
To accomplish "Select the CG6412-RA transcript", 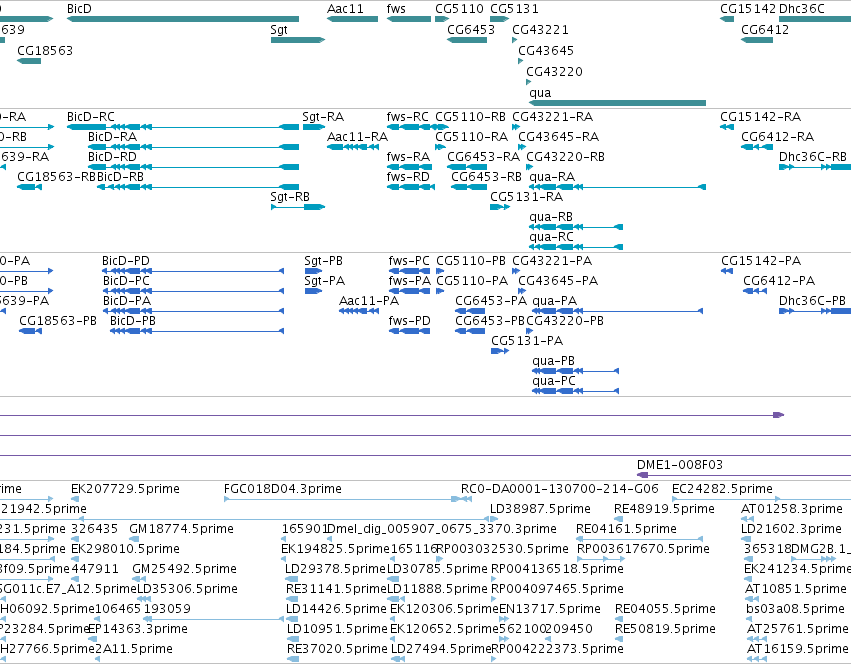I will (757, 147).
